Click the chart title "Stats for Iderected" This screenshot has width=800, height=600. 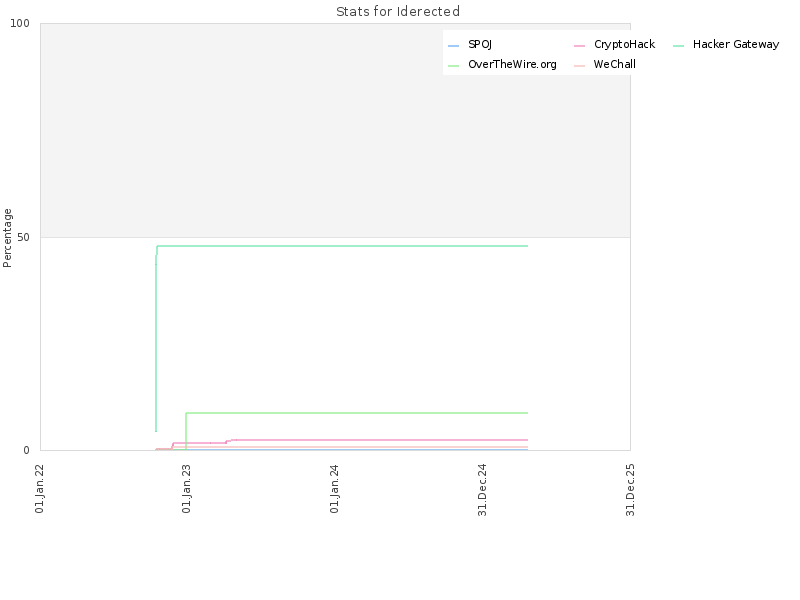[x=397, y=11]
